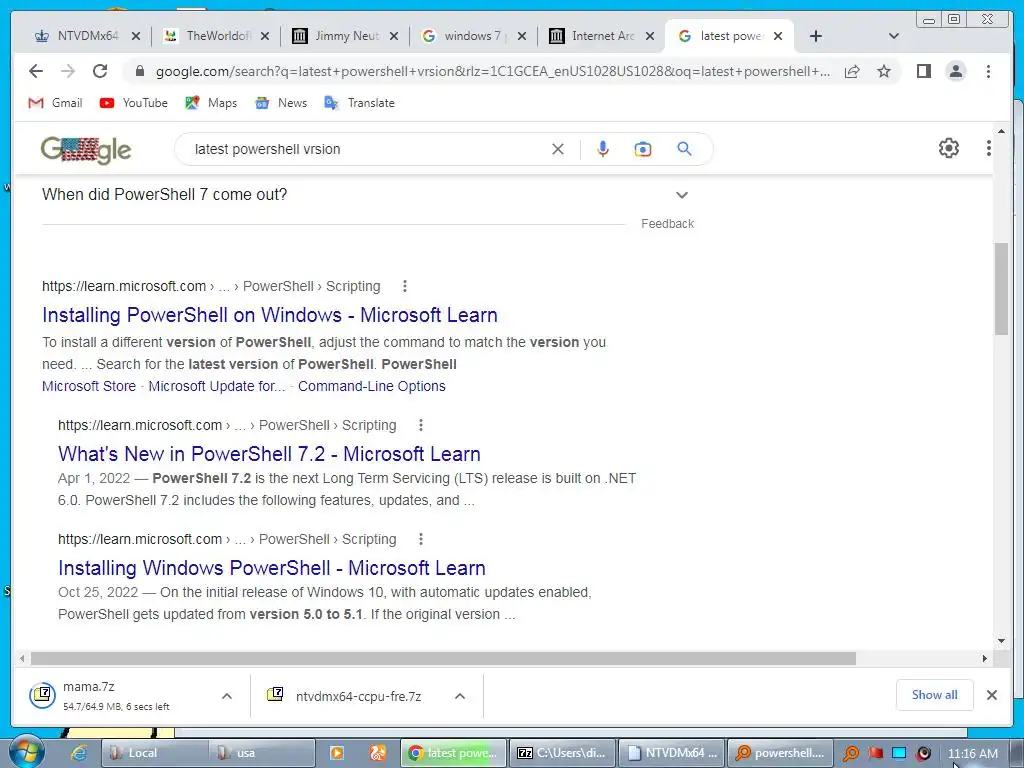Screen dimensions: 1024x768
Task: Go back to previous page
Action: [36, 71]
